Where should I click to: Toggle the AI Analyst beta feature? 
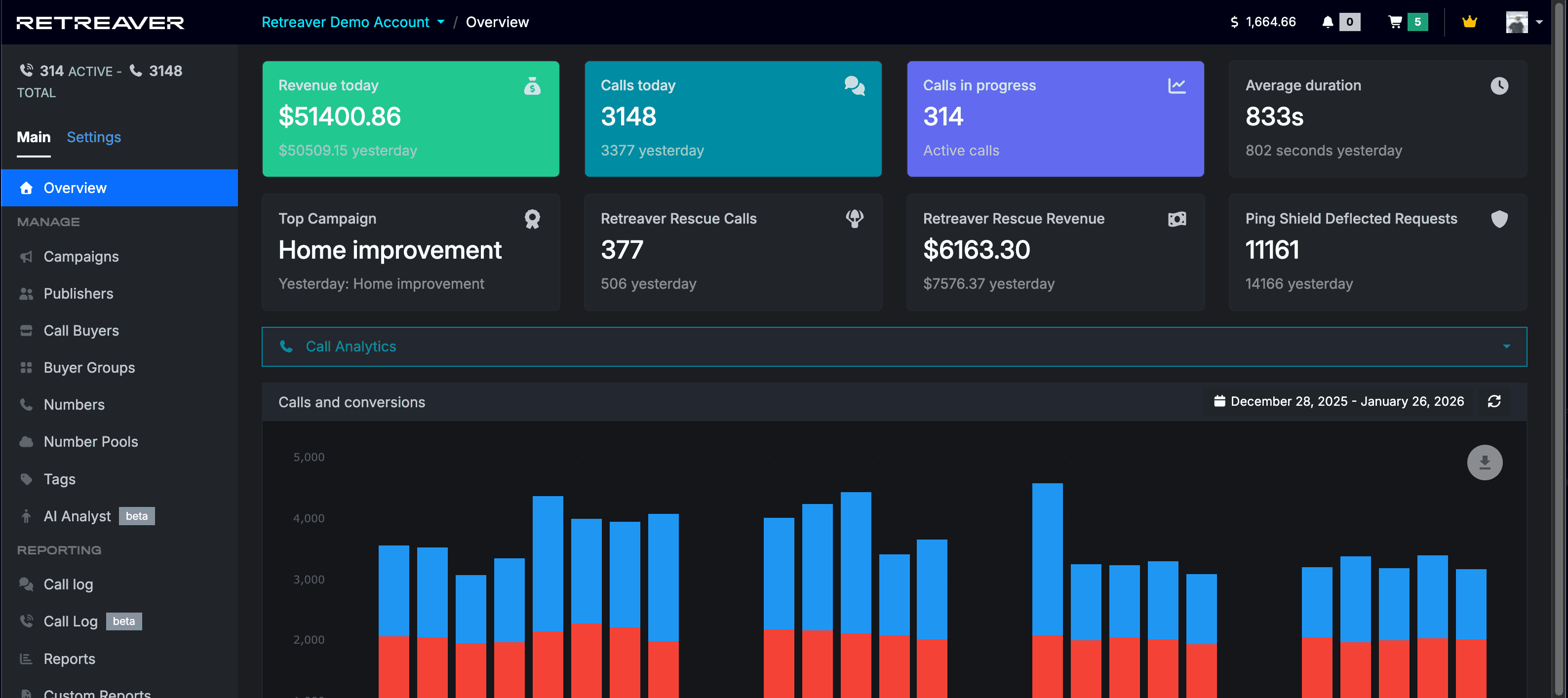(x=78, y=516)
